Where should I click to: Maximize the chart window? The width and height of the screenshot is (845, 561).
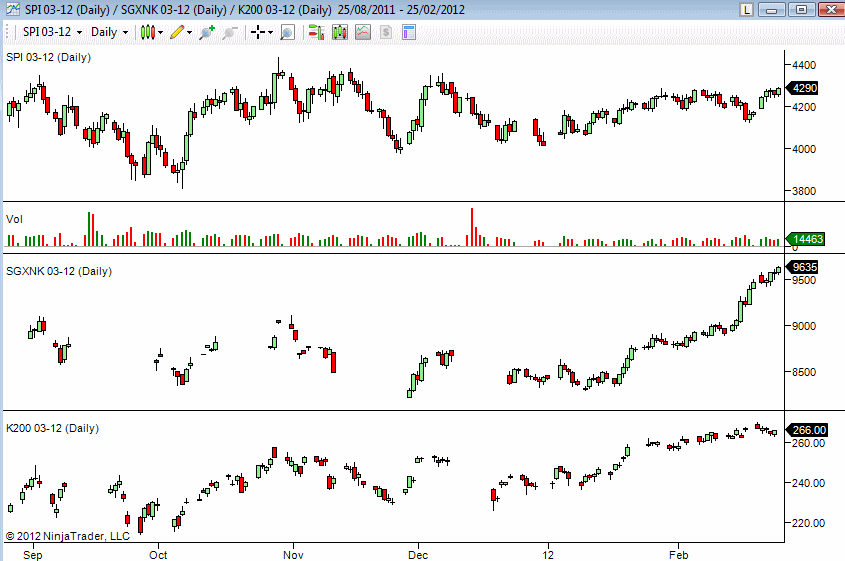click(801, 9)
